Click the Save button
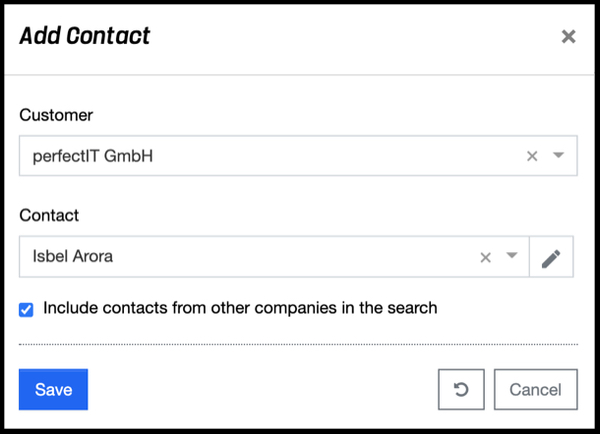 click(53, 389)
